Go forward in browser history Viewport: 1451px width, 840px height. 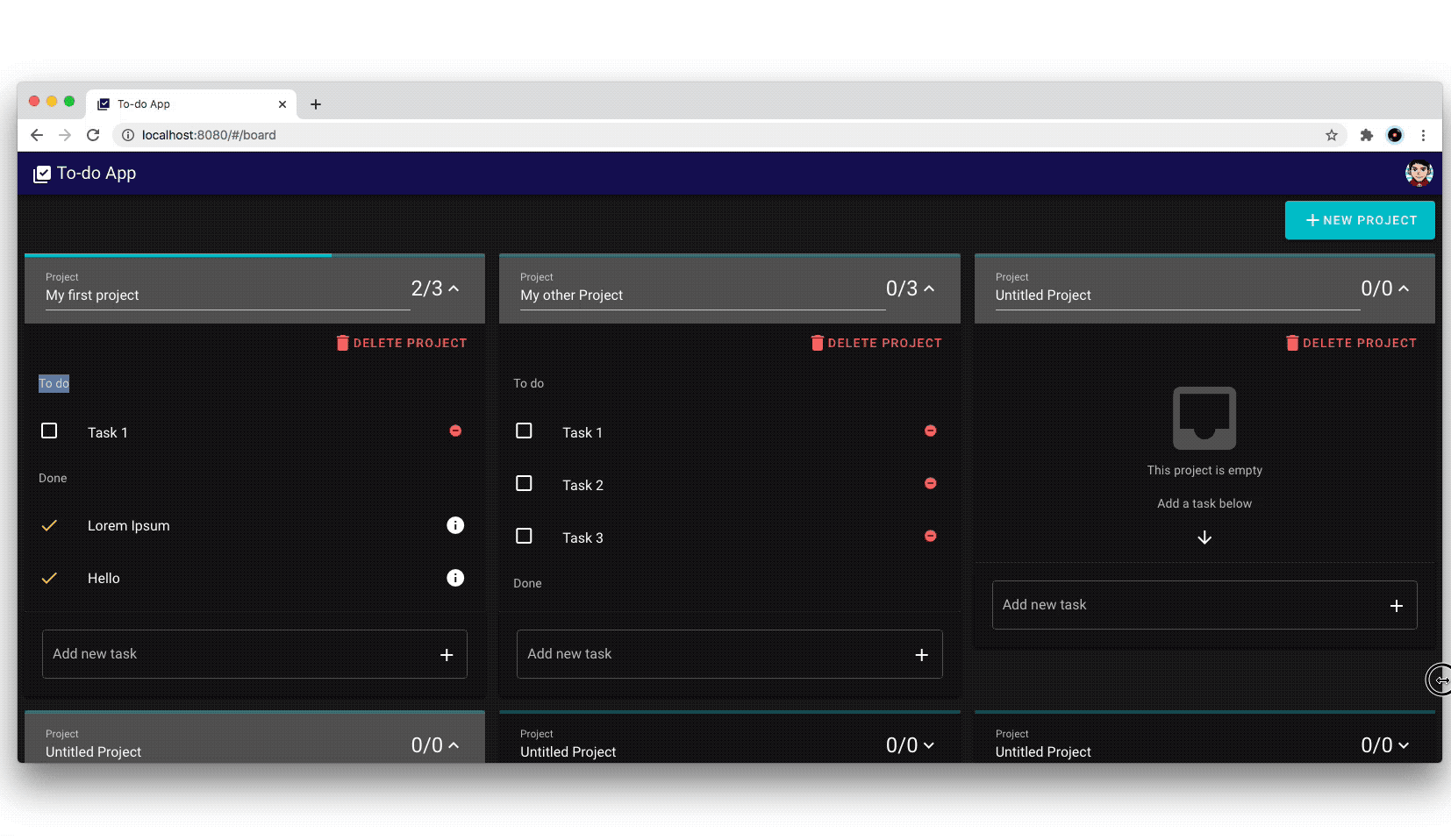pyautogui.click(x=65, y=135)
